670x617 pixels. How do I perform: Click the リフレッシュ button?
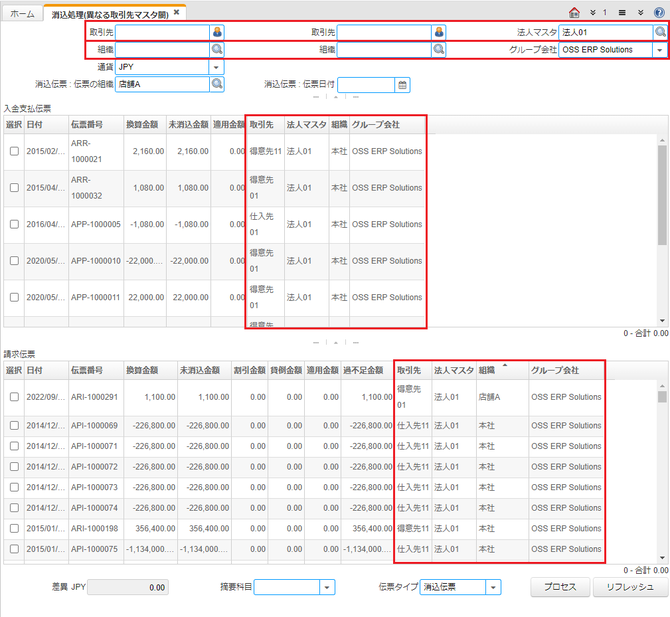[x=631, y=587]
